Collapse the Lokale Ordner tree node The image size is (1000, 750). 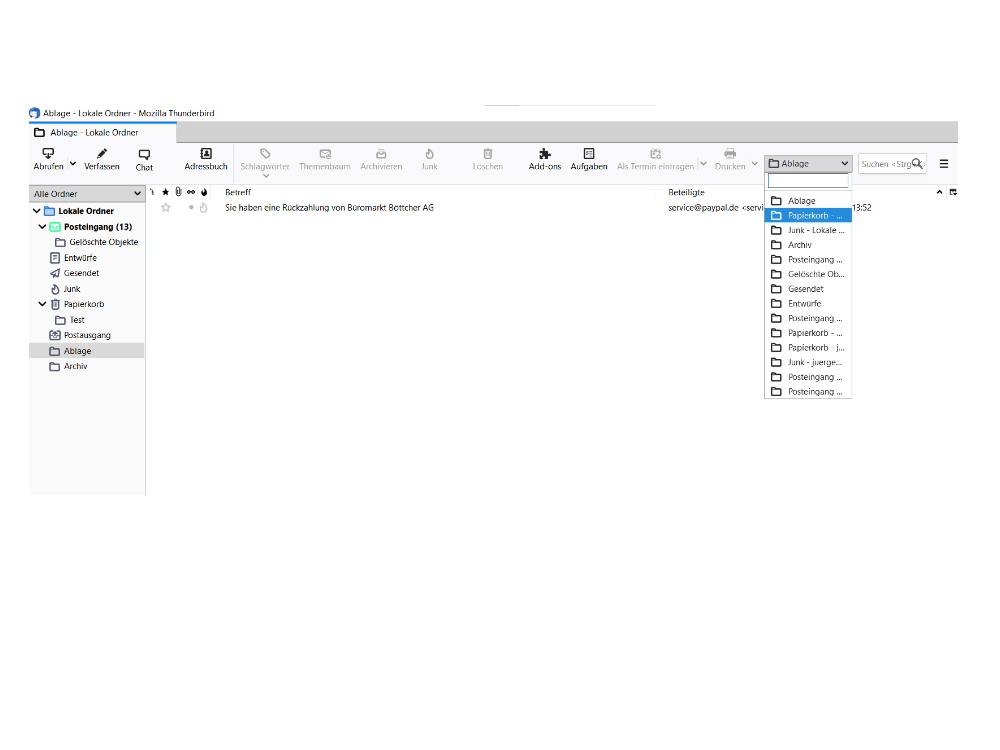[37, 210]
